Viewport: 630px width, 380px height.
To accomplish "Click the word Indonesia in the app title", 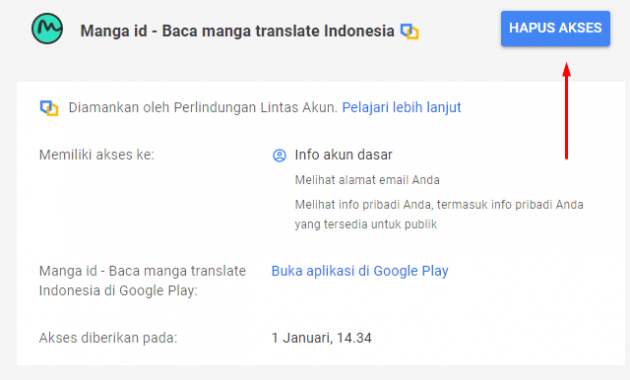I will [359, 31].
